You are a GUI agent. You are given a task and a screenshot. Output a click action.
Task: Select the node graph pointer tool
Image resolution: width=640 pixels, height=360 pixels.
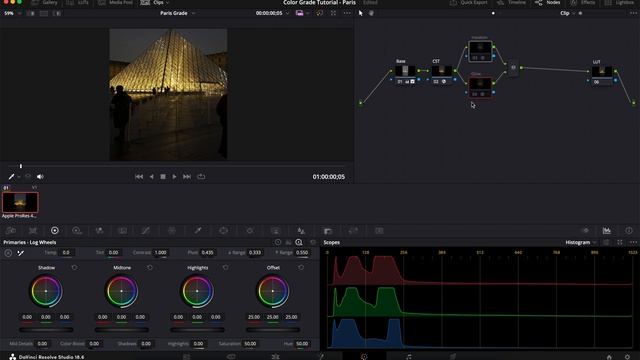coord(360,13)
